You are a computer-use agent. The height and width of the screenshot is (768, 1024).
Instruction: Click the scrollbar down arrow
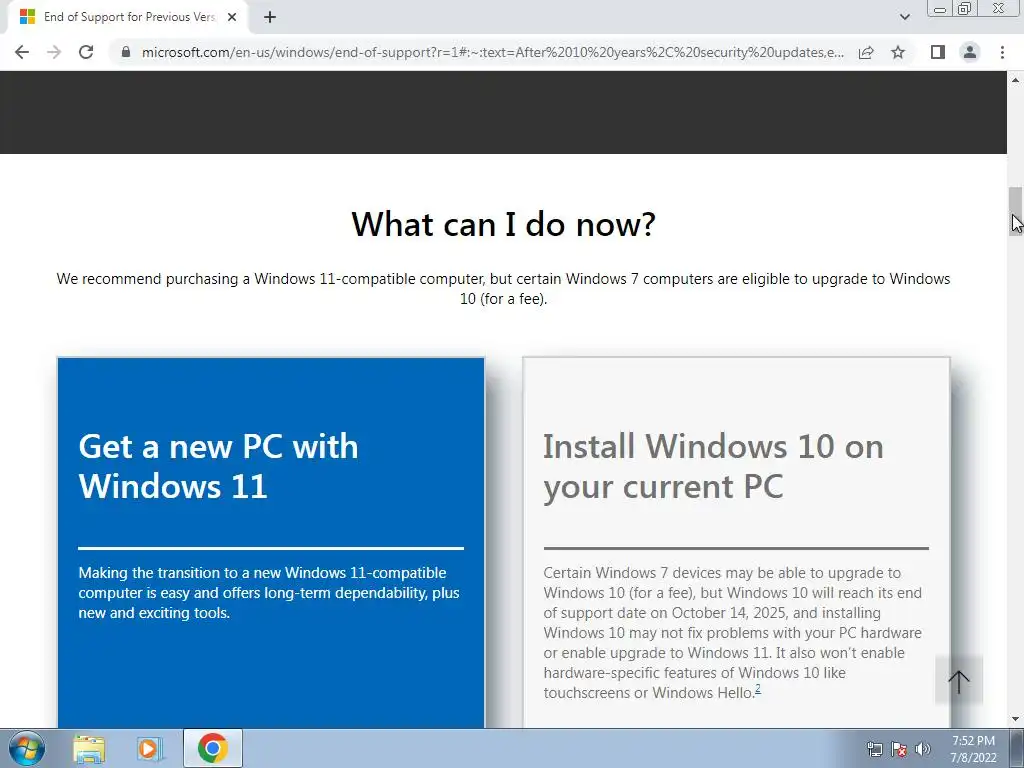tap(1016, 719)
